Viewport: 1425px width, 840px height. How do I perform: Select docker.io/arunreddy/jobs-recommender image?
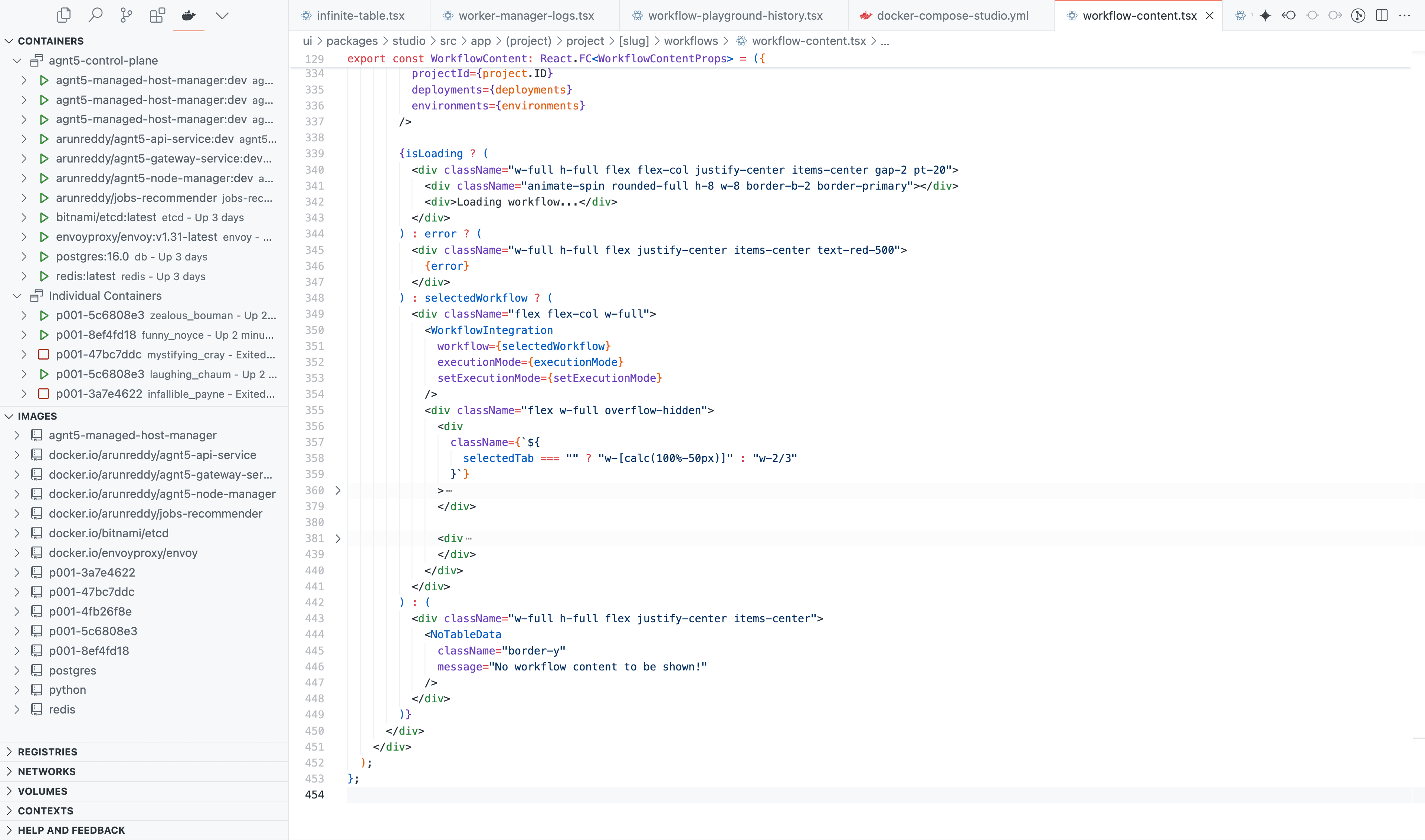[x=144, y=513]
